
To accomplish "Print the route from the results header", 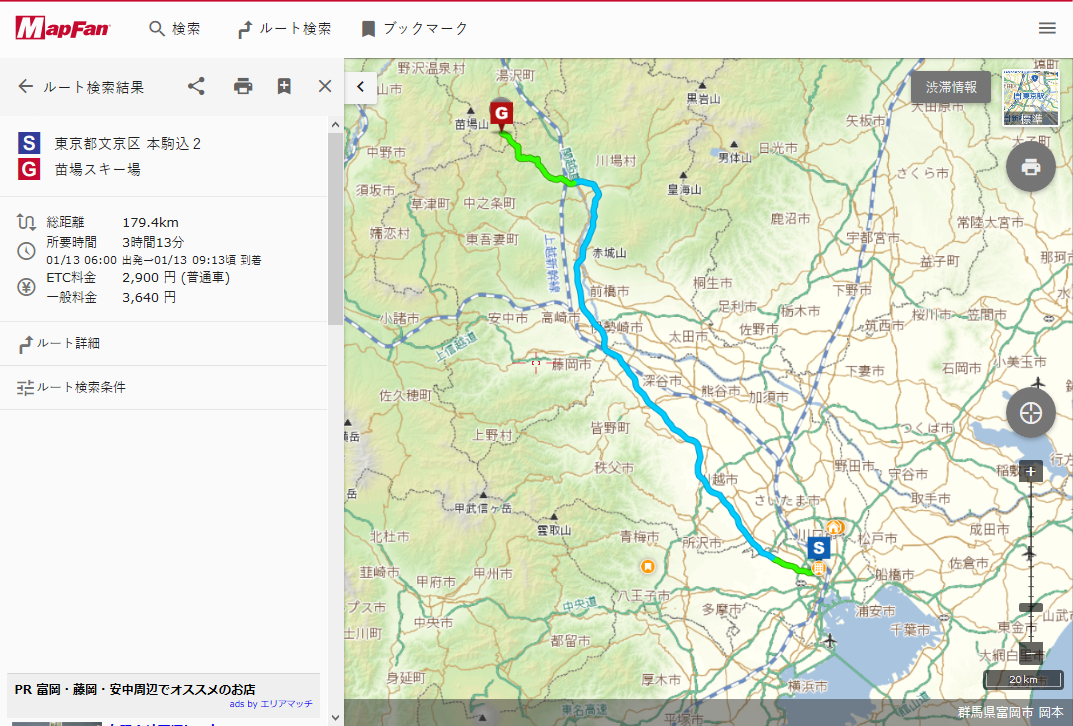I will click(x=243, y=86).
